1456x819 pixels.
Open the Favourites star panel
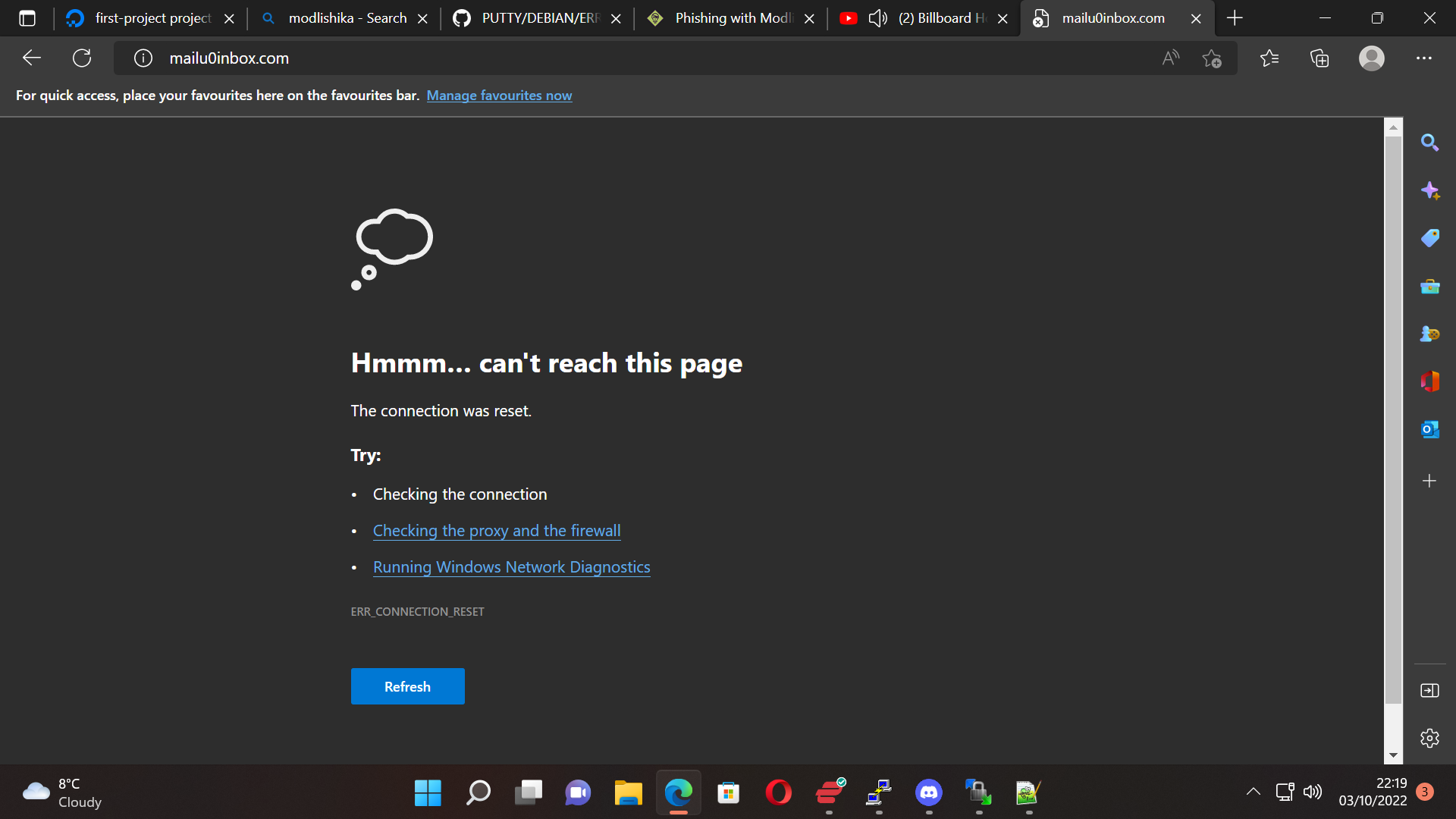click(1269, 58)
